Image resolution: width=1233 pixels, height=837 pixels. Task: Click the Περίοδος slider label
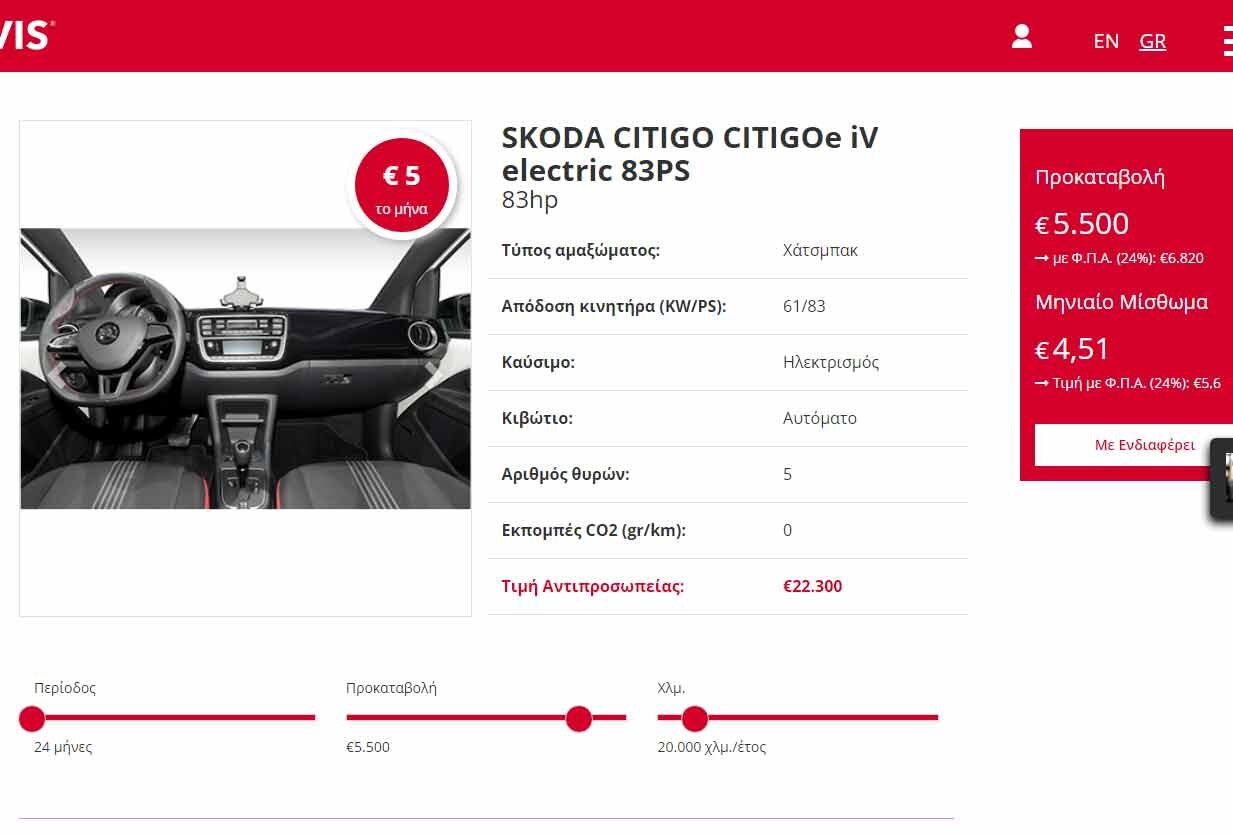pos(65,688)
